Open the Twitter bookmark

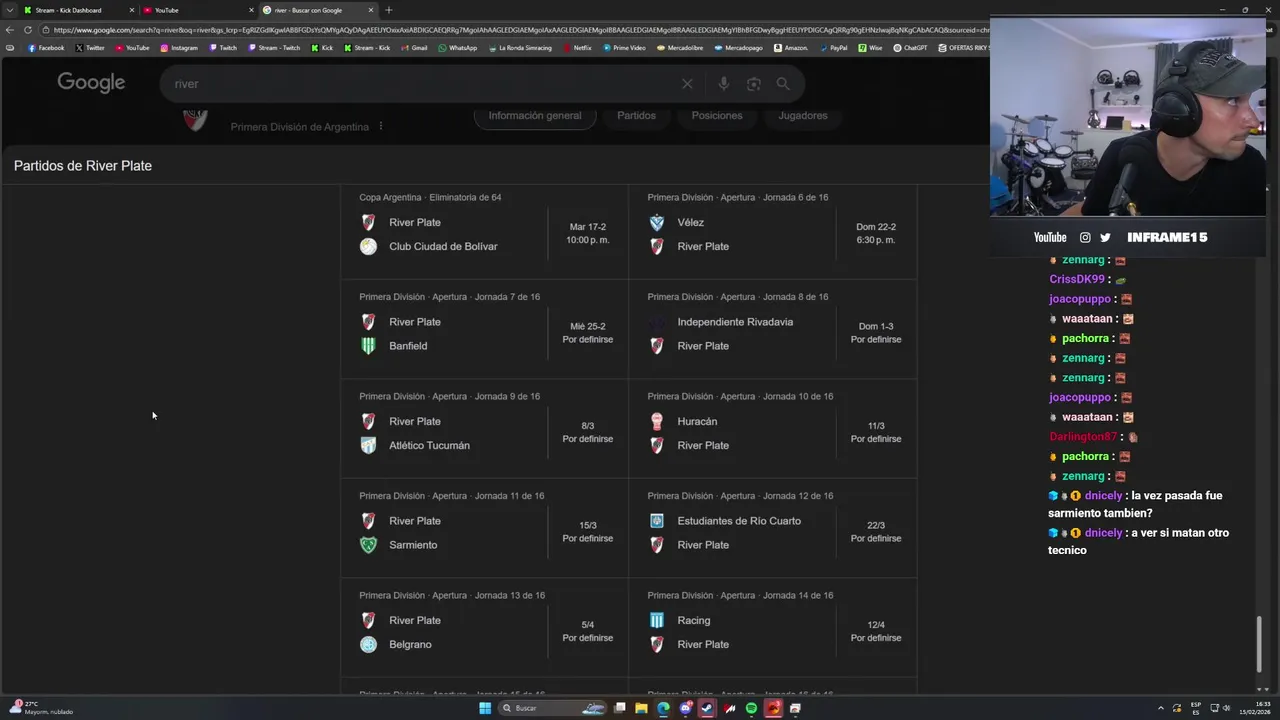pos(90,48)
